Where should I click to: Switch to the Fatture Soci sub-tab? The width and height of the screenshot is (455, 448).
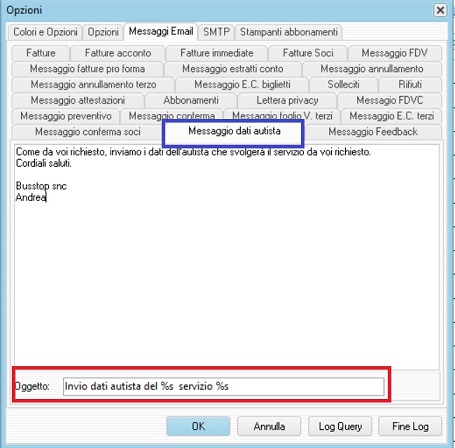coord(308,53)
